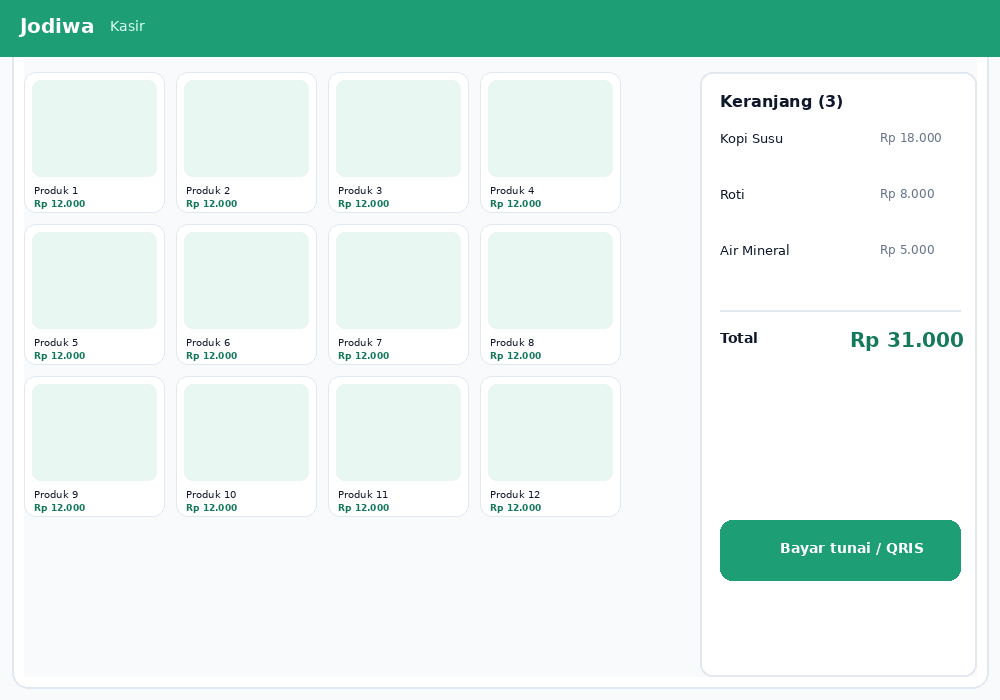The height and width of the screenshot is (700, 1000).
Task: Tap the Bayar tunai / QRIS button
Action: coord(840,550)
